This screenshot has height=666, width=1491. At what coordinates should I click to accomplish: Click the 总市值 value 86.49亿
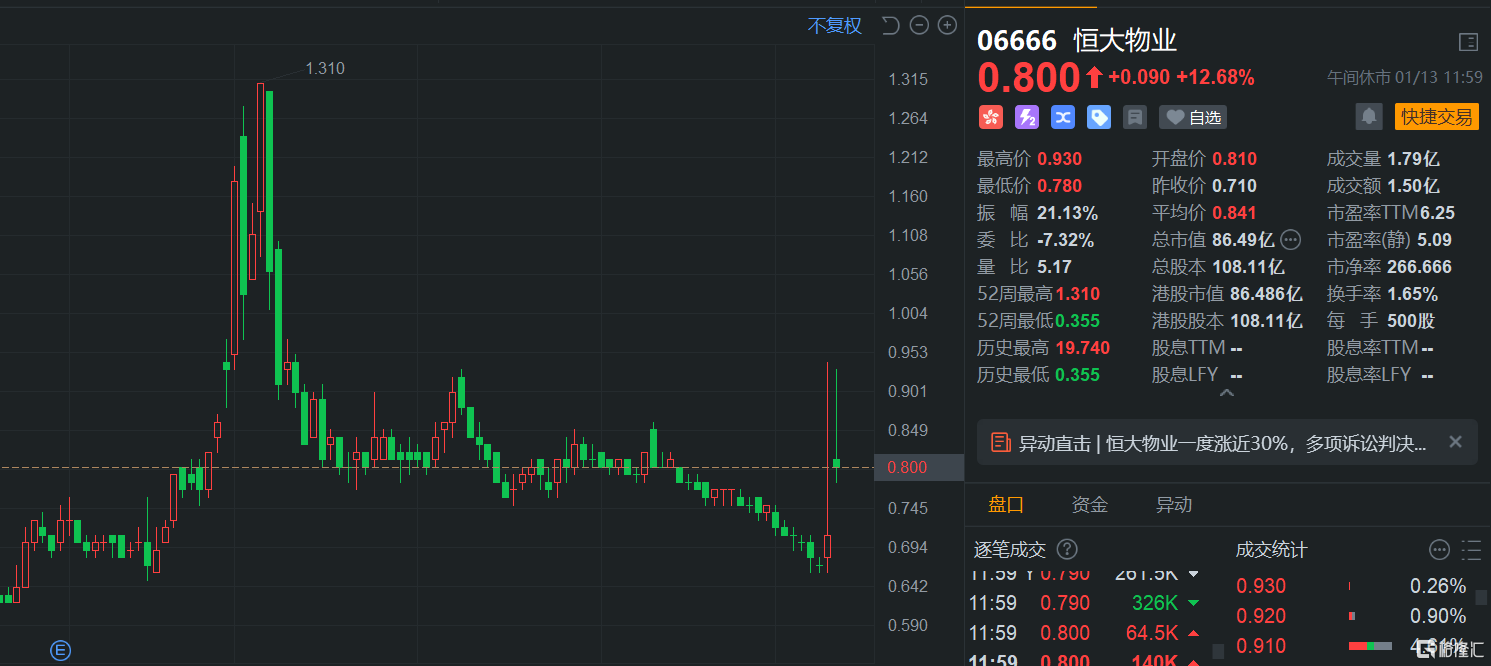point(1243,240)
